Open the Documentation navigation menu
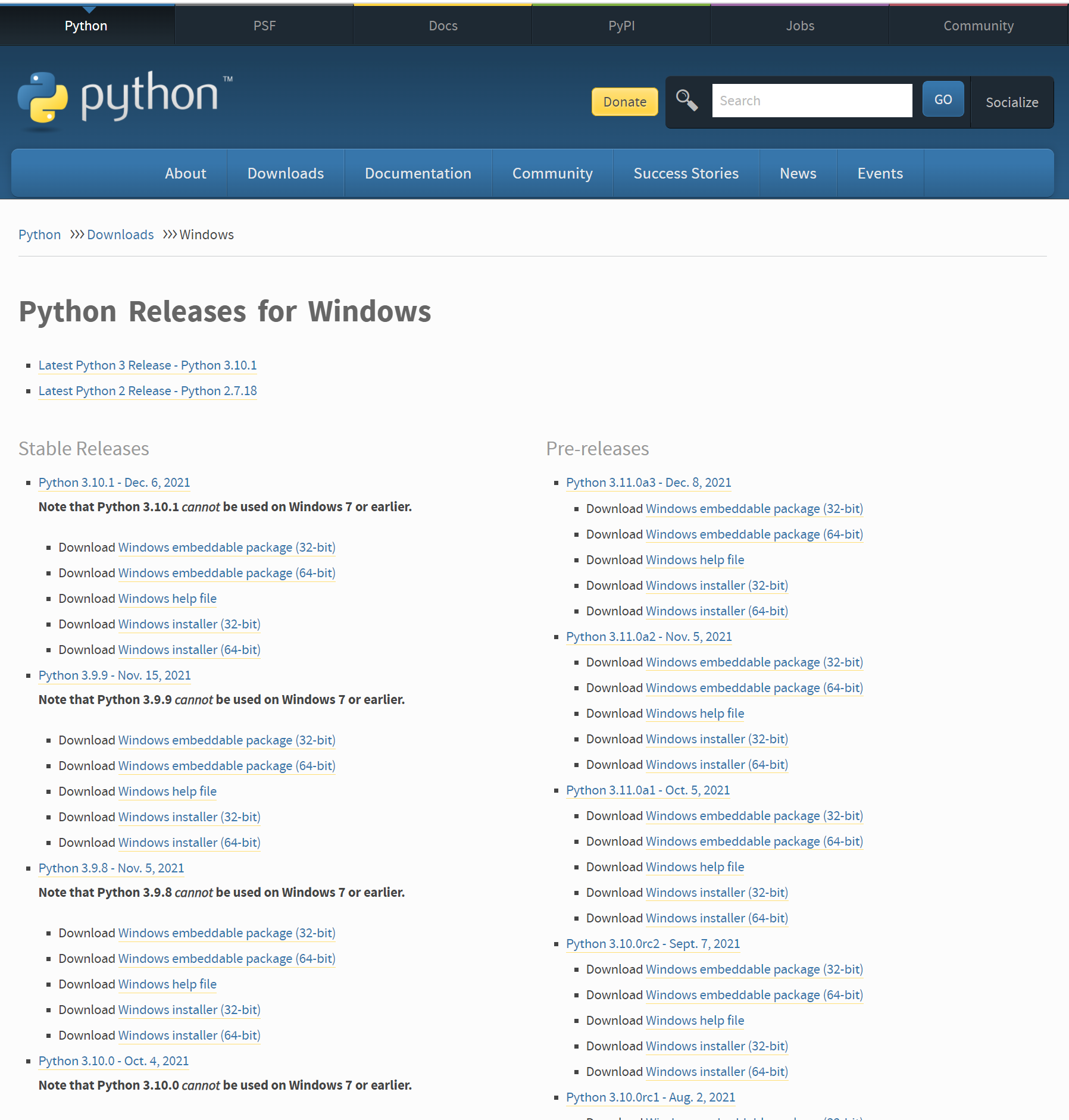 418,173
